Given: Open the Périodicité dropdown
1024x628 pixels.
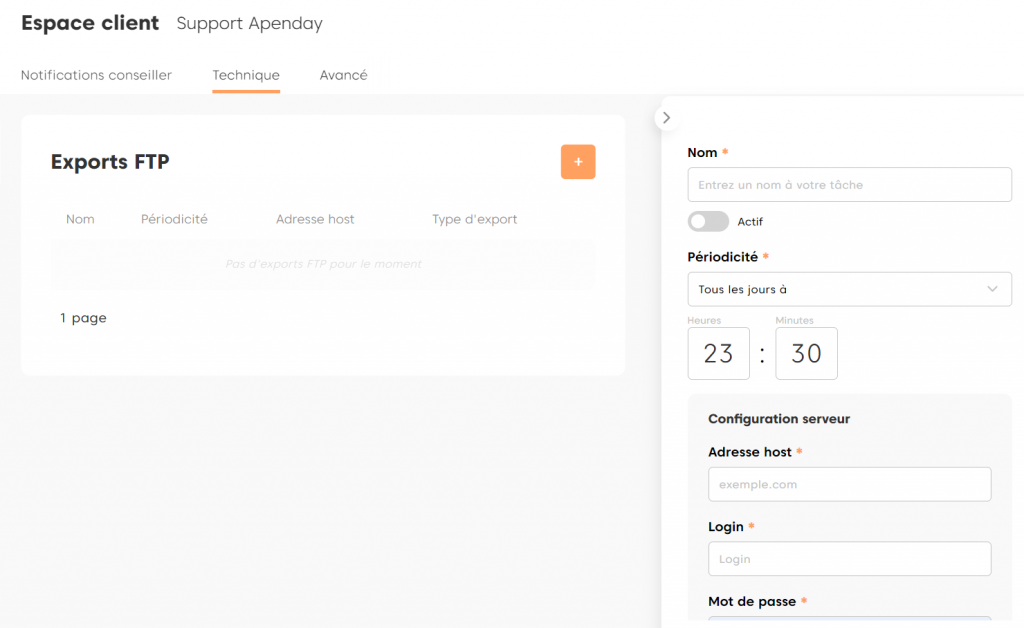Looking at the screenshot, I should click(849, 289).
